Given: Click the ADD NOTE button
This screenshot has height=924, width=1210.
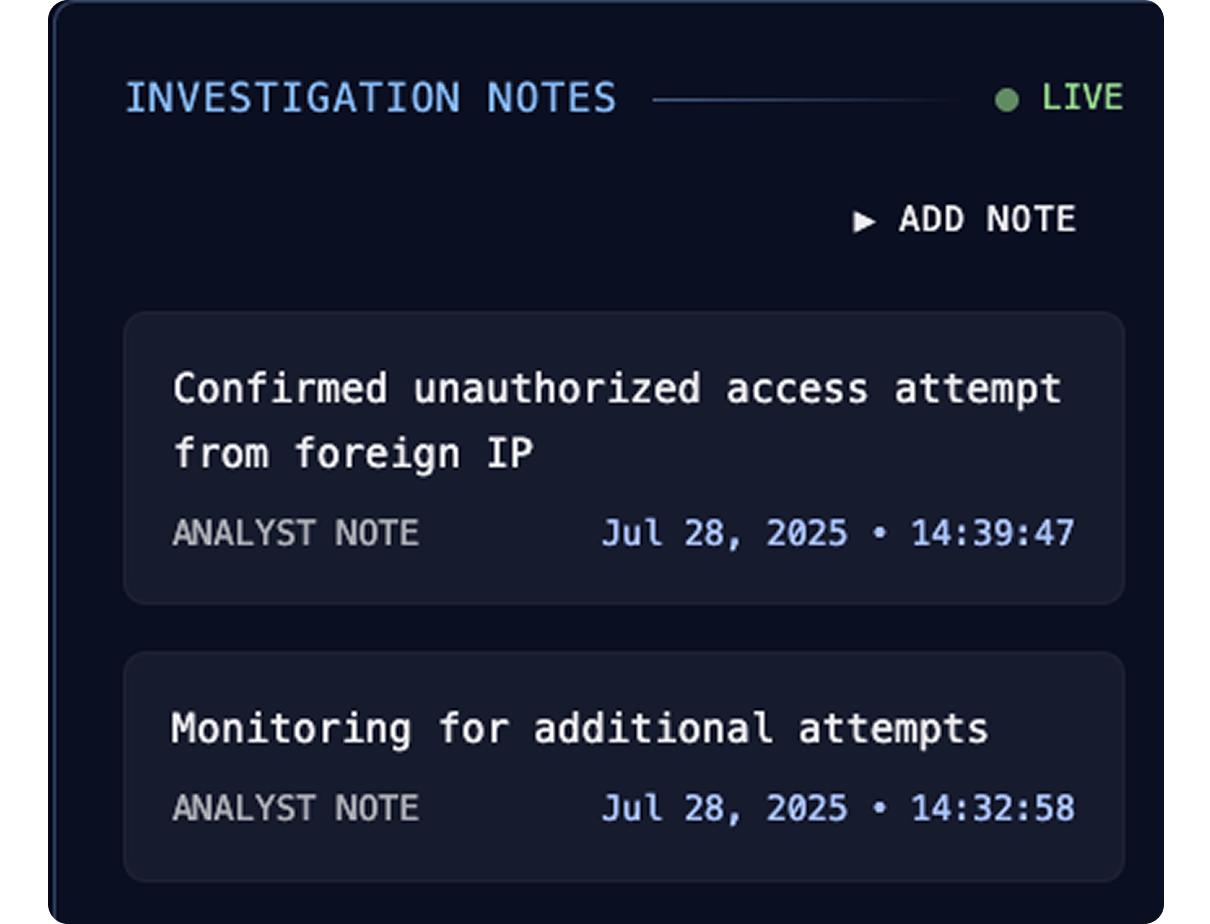Looking at the screenshot, I should [964, 220].
